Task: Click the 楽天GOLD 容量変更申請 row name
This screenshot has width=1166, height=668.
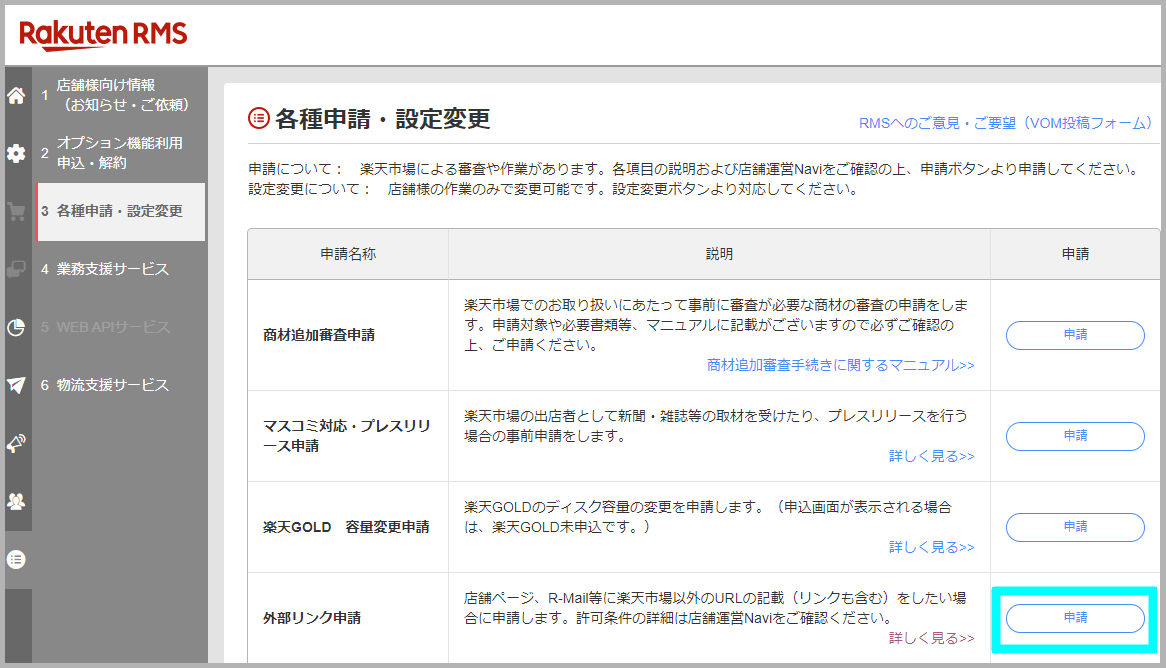Action: click(x=346, y=527)
